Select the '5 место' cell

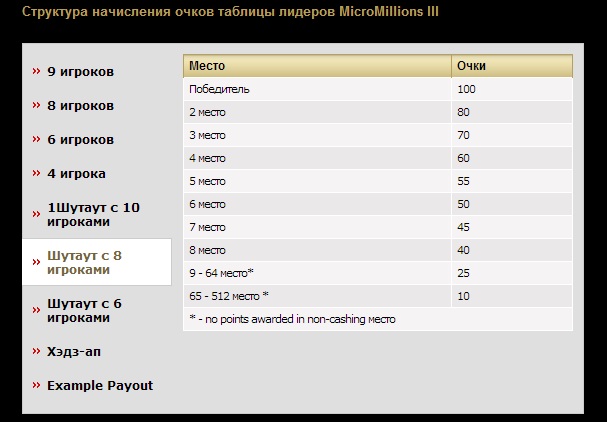317,181
